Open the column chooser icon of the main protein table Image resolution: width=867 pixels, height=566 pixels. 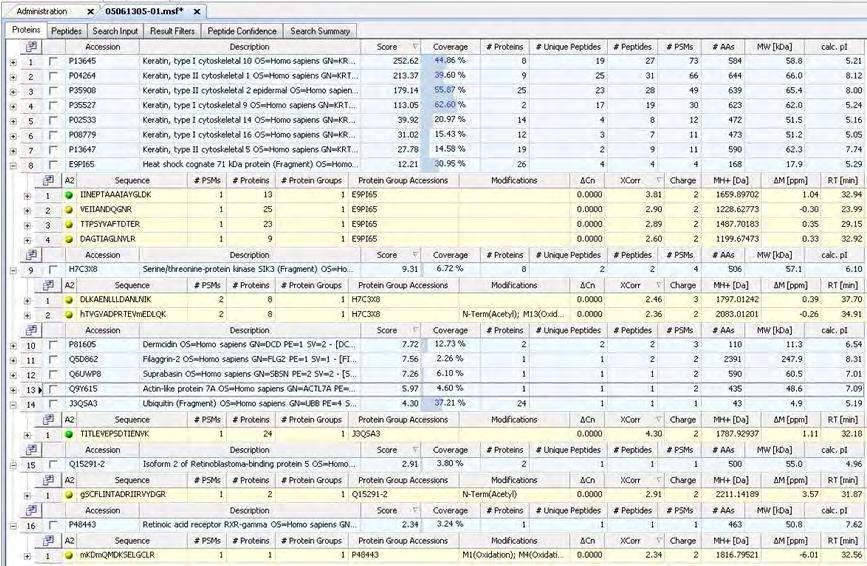[x=32, y=47]
